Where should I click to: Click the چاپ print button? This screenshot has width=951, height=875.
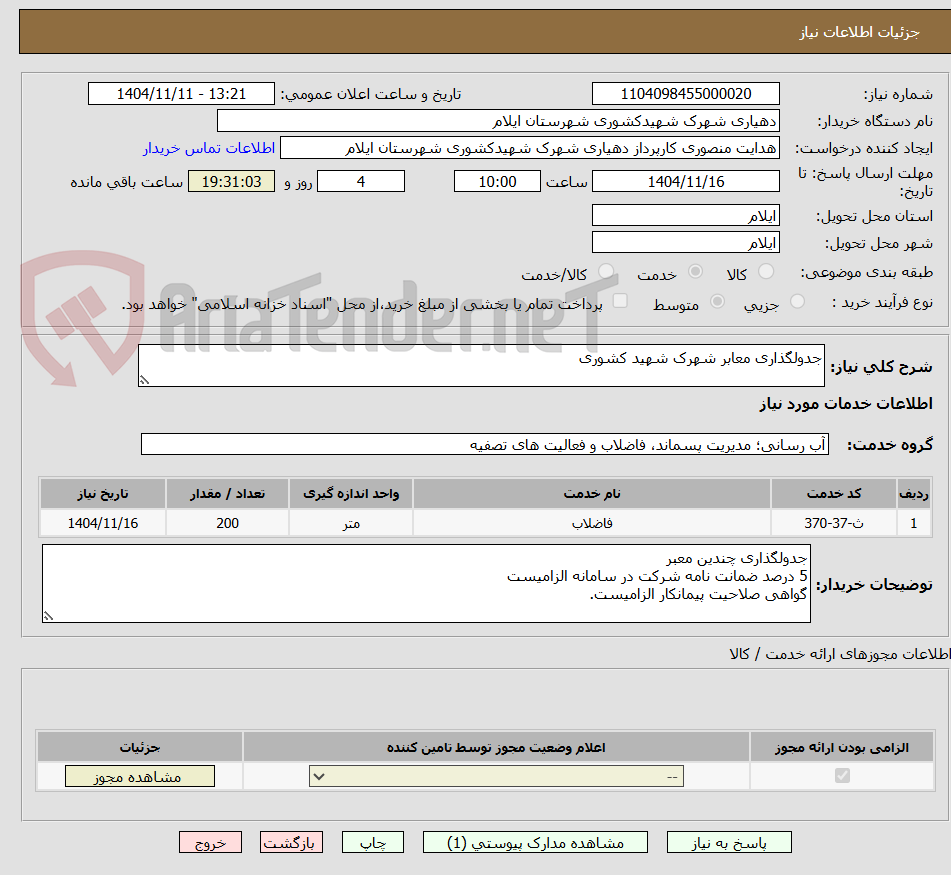372,842
